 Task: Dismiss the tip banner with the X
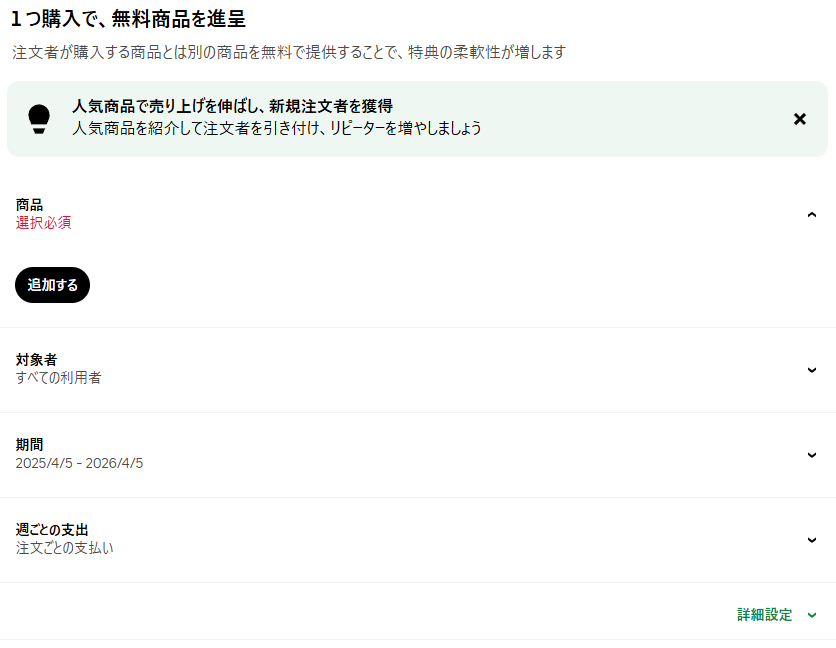coord(800,118)
